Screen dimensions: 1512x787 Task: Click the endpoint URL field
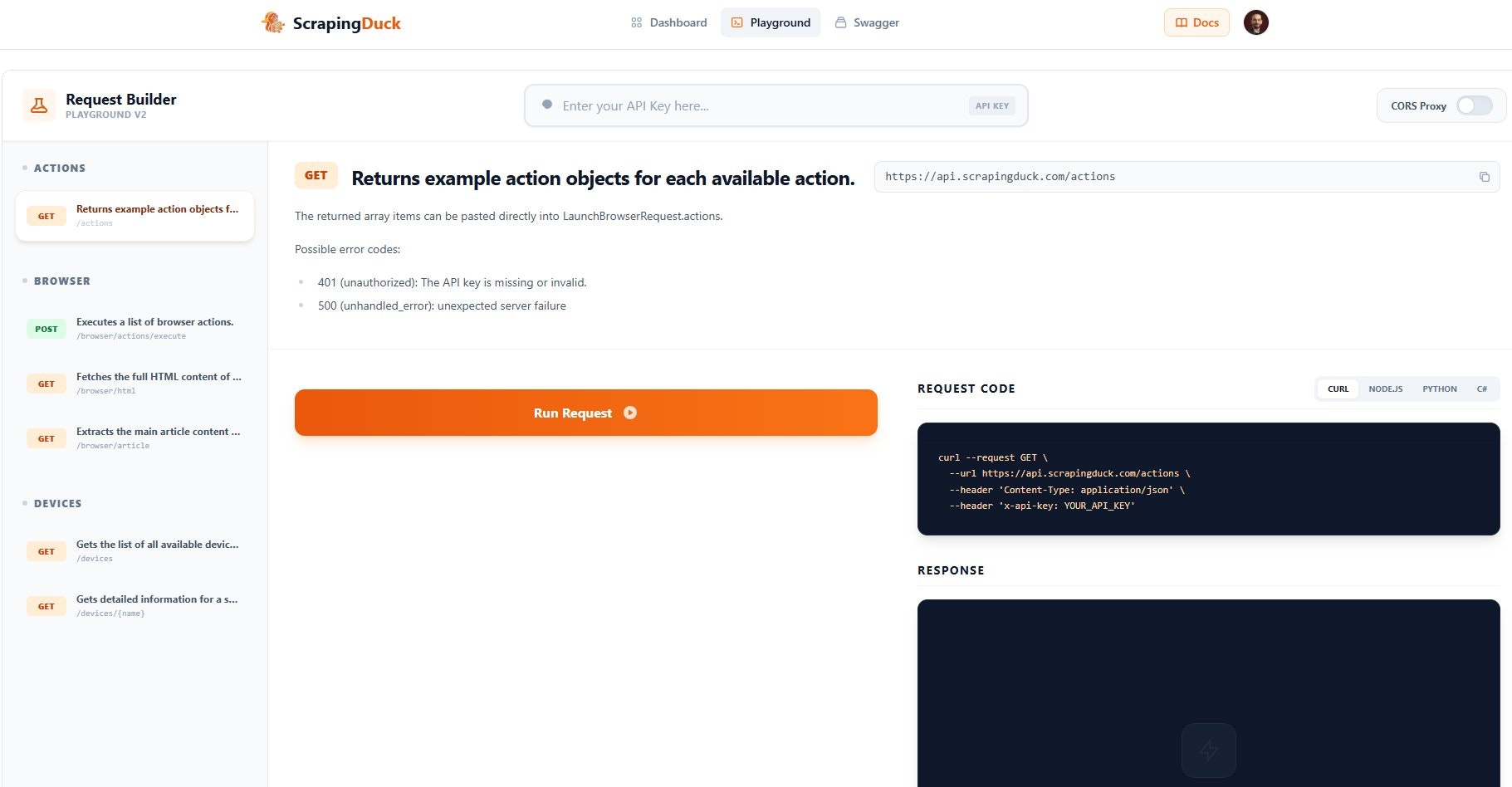[x=1187, y=177]
